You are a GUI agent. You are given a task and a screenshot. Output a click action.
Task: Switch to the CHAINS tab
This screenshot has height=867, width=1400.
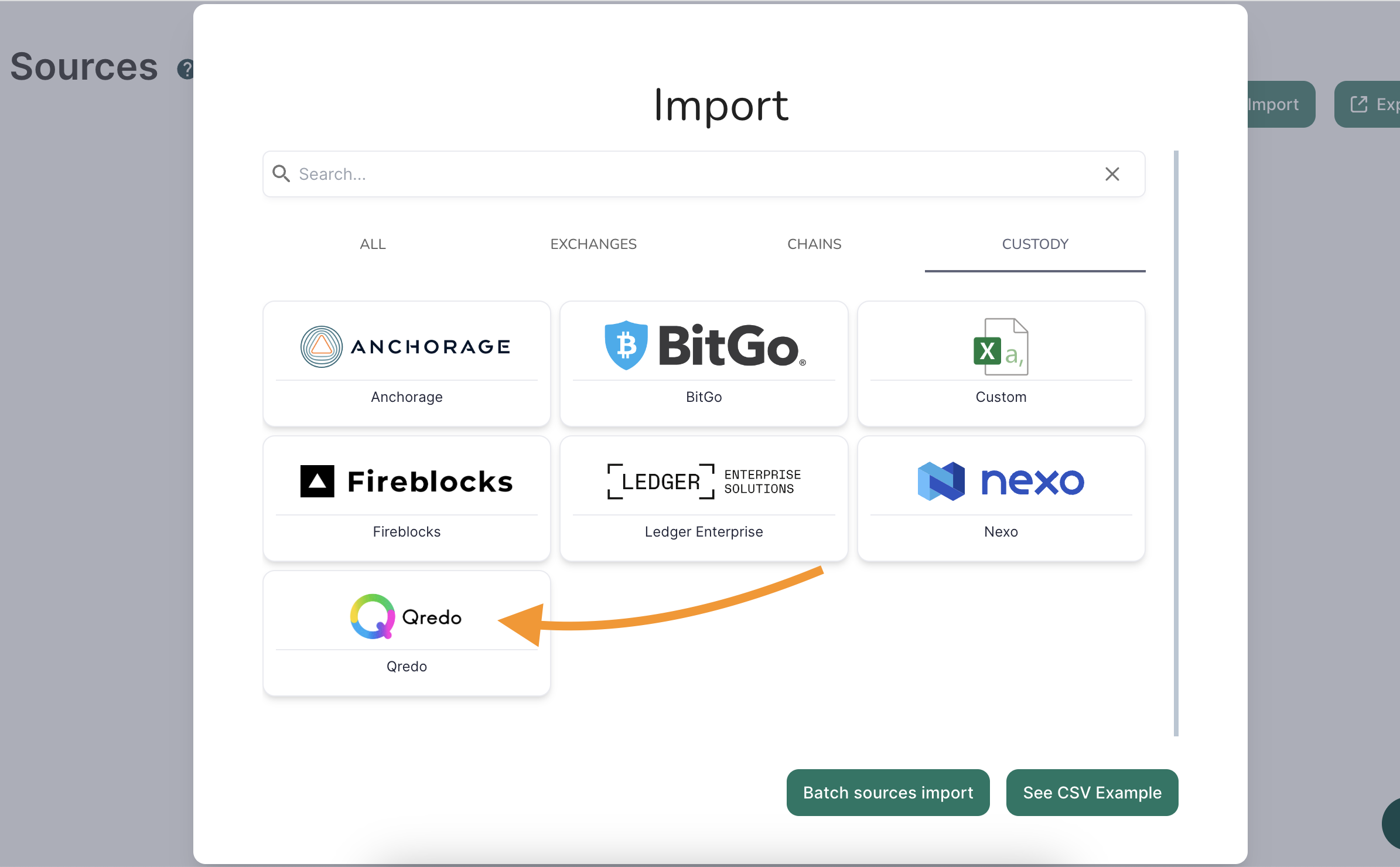tap(814, 244)
